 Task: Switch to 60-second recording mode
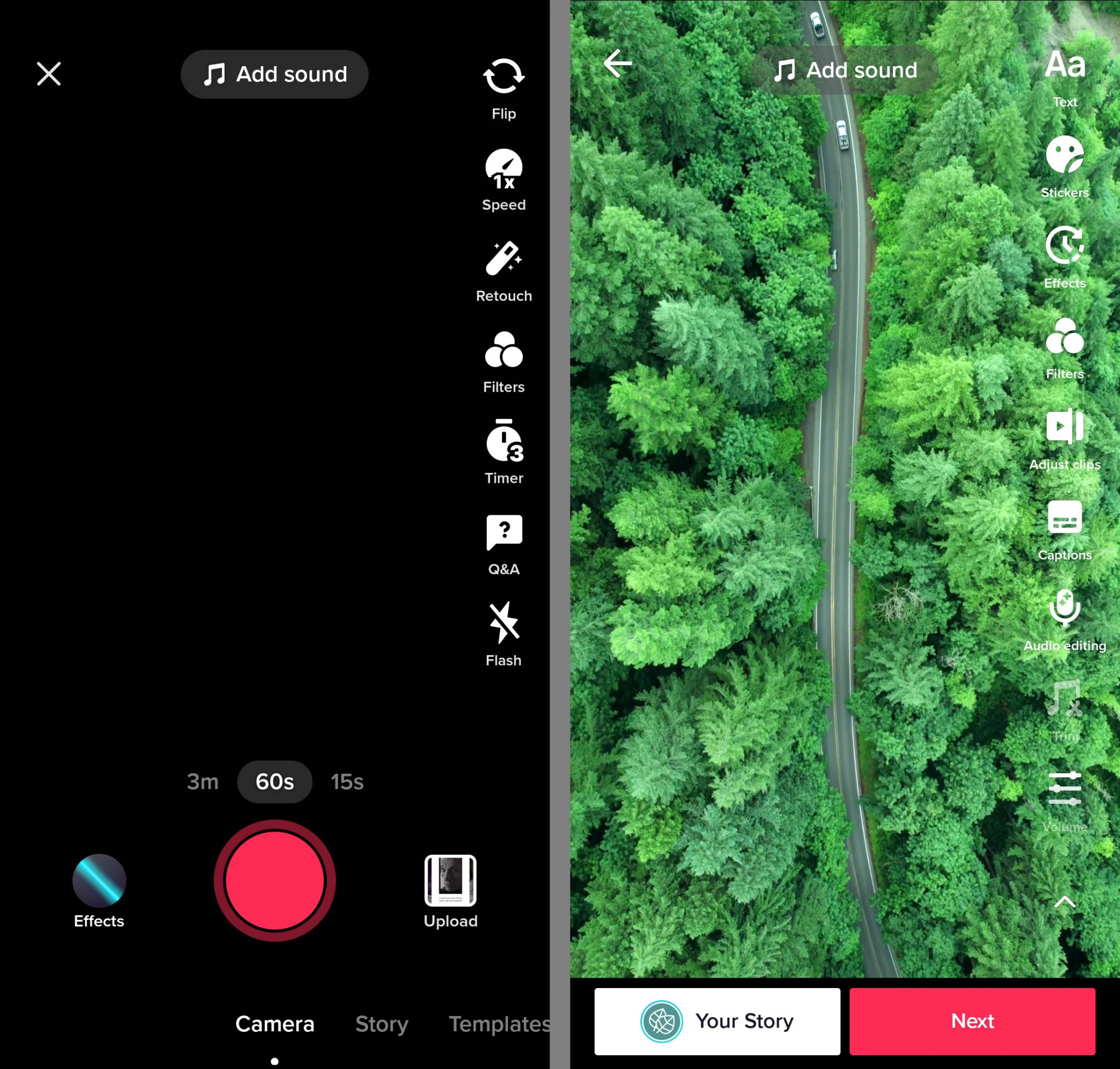tap(273, 782)
